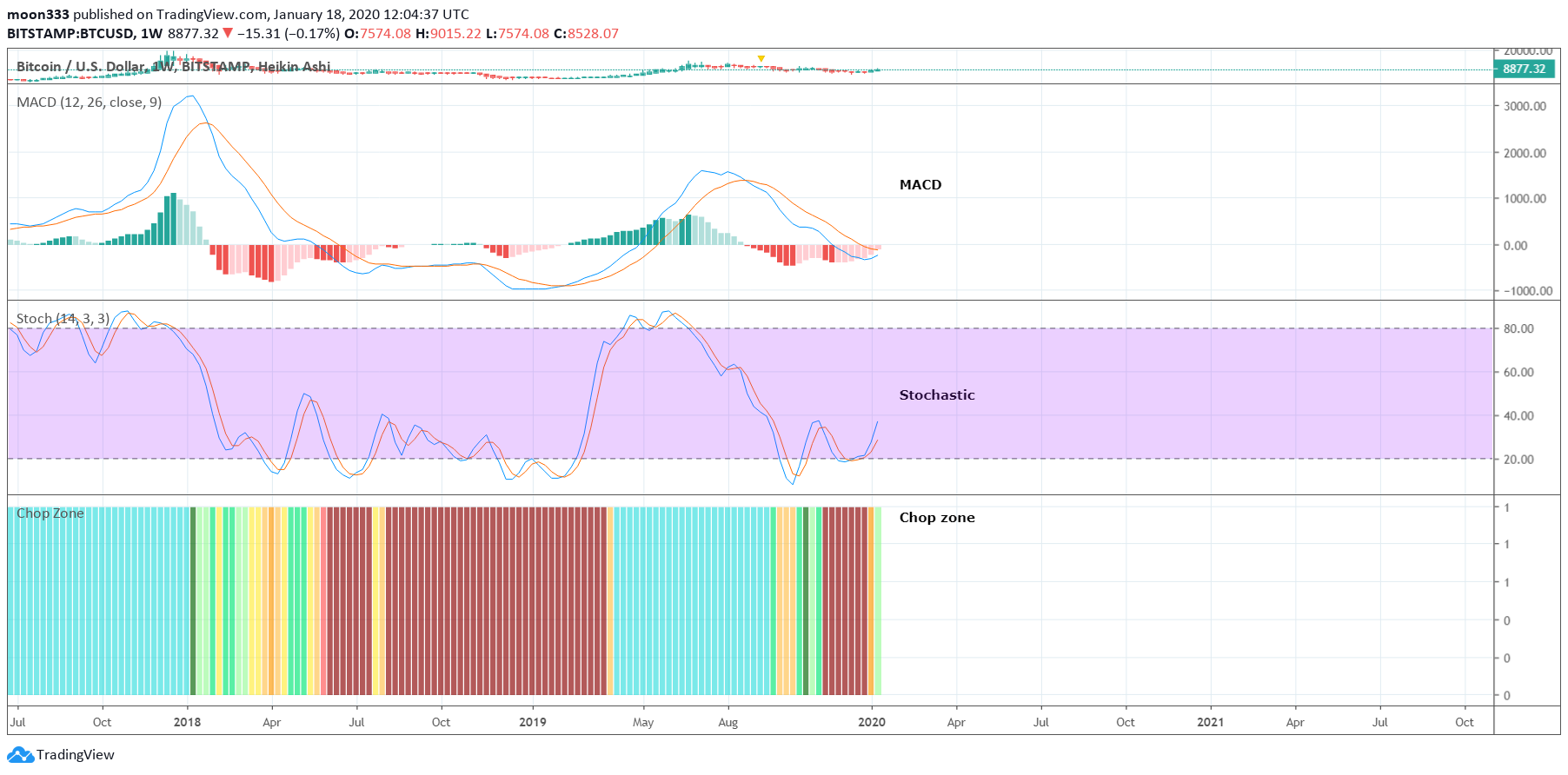Click the moon333 author name
Screen dimensions: 1568x775
[x=38, y=15]
